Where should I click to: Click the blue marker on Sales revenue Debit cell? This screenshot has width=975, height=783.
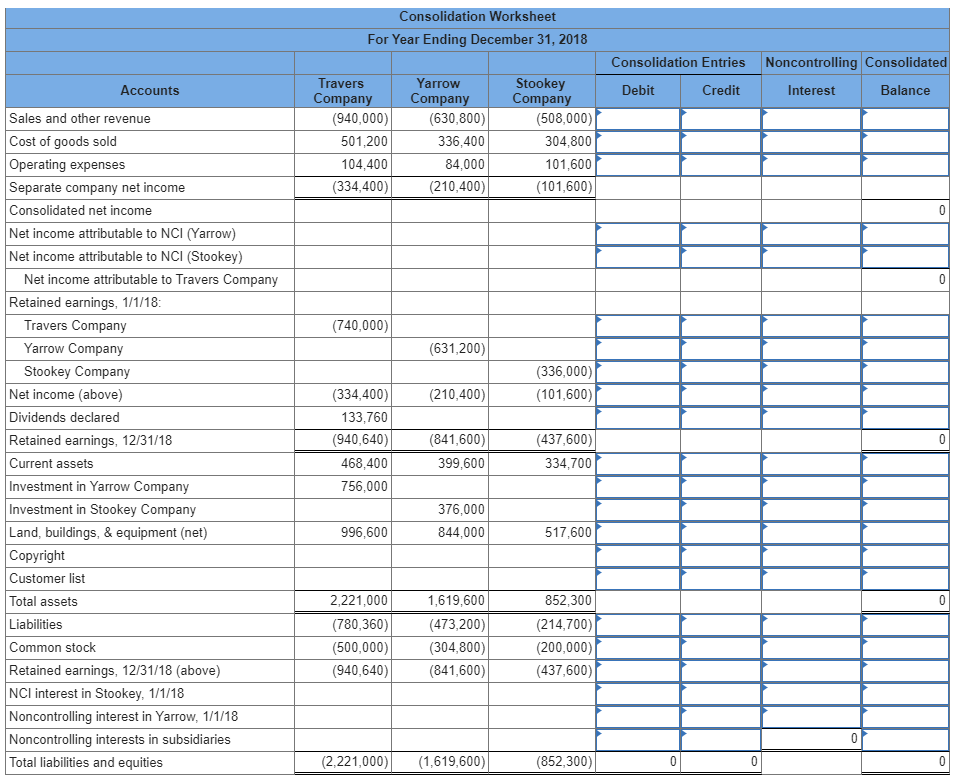click(x=600, y=113)
